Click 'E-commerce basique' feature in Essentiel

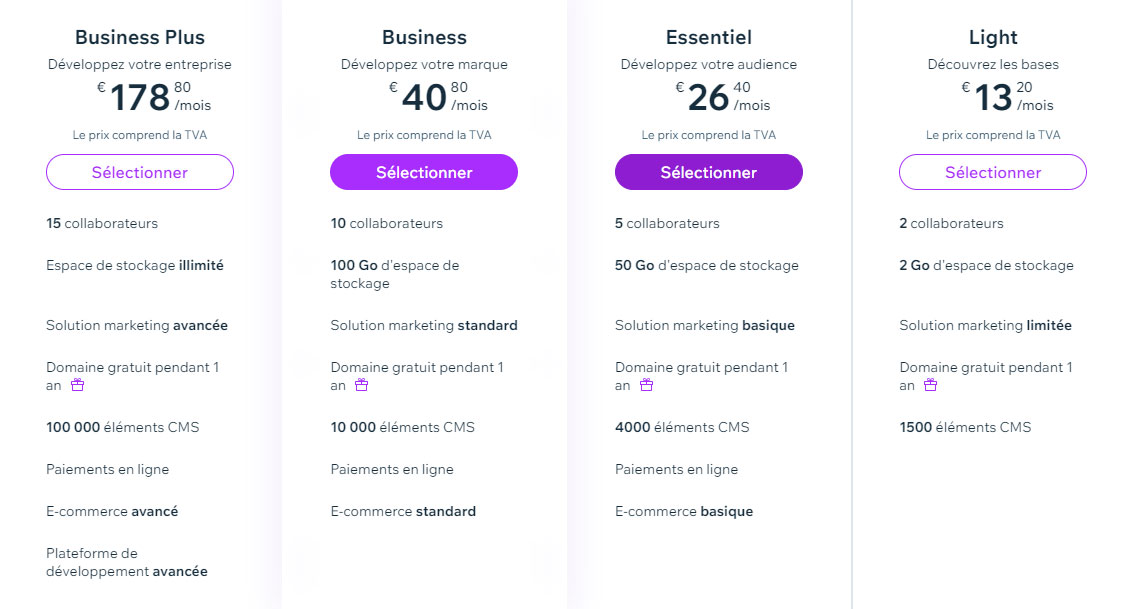[684, 511]
